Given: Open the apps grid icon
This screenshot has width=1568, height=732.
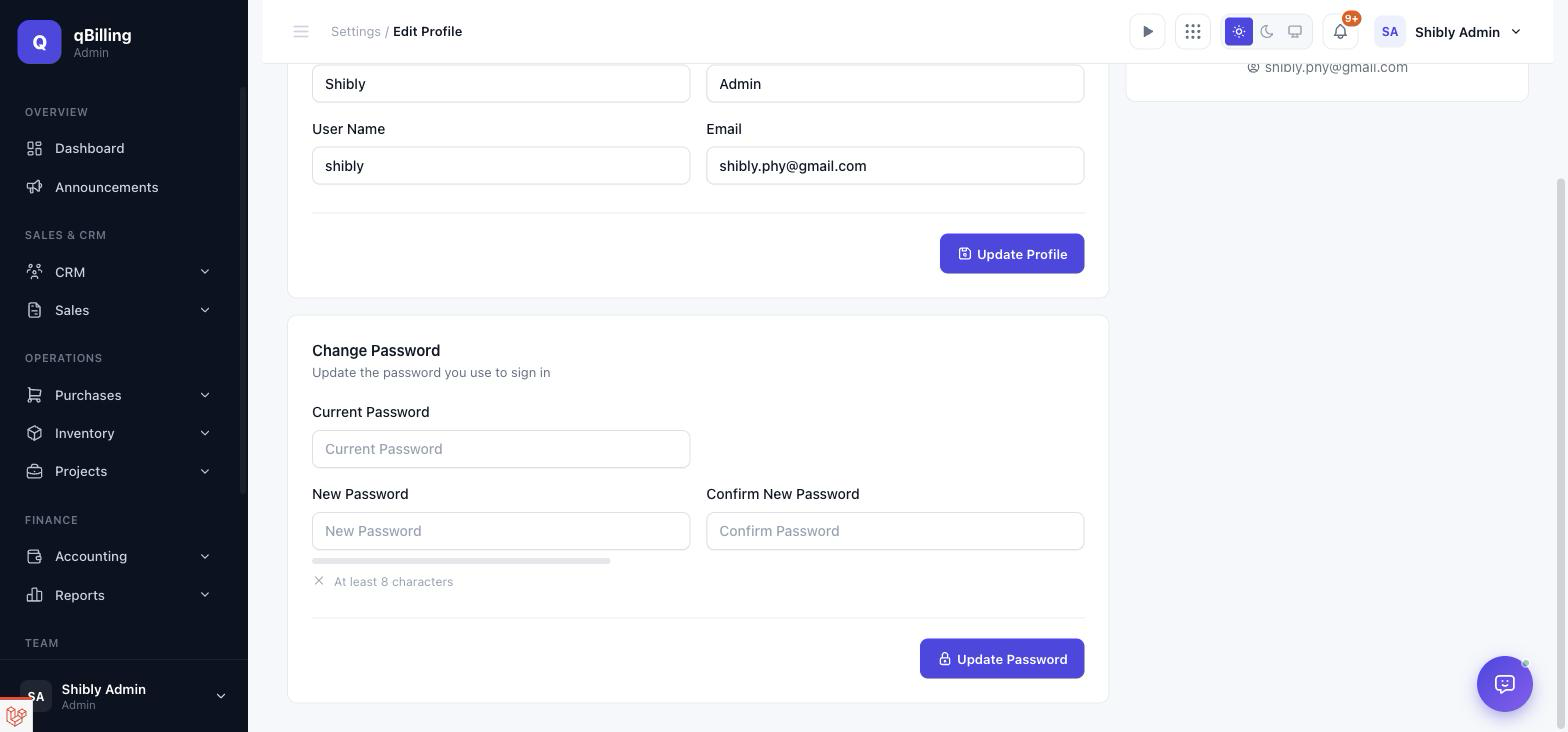Looking at the screenshot, I should 1193,32.
